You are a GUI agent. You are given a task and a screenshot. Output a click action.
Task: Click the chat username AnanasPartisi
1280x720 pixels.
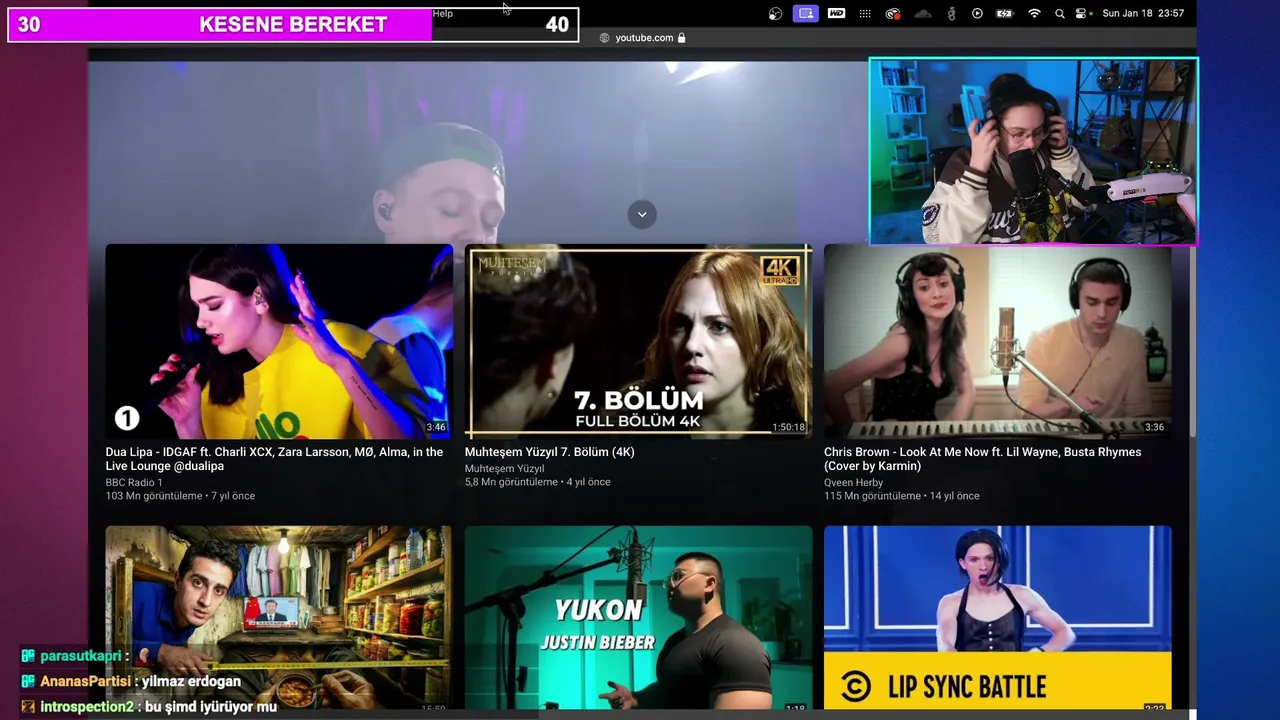85,682
